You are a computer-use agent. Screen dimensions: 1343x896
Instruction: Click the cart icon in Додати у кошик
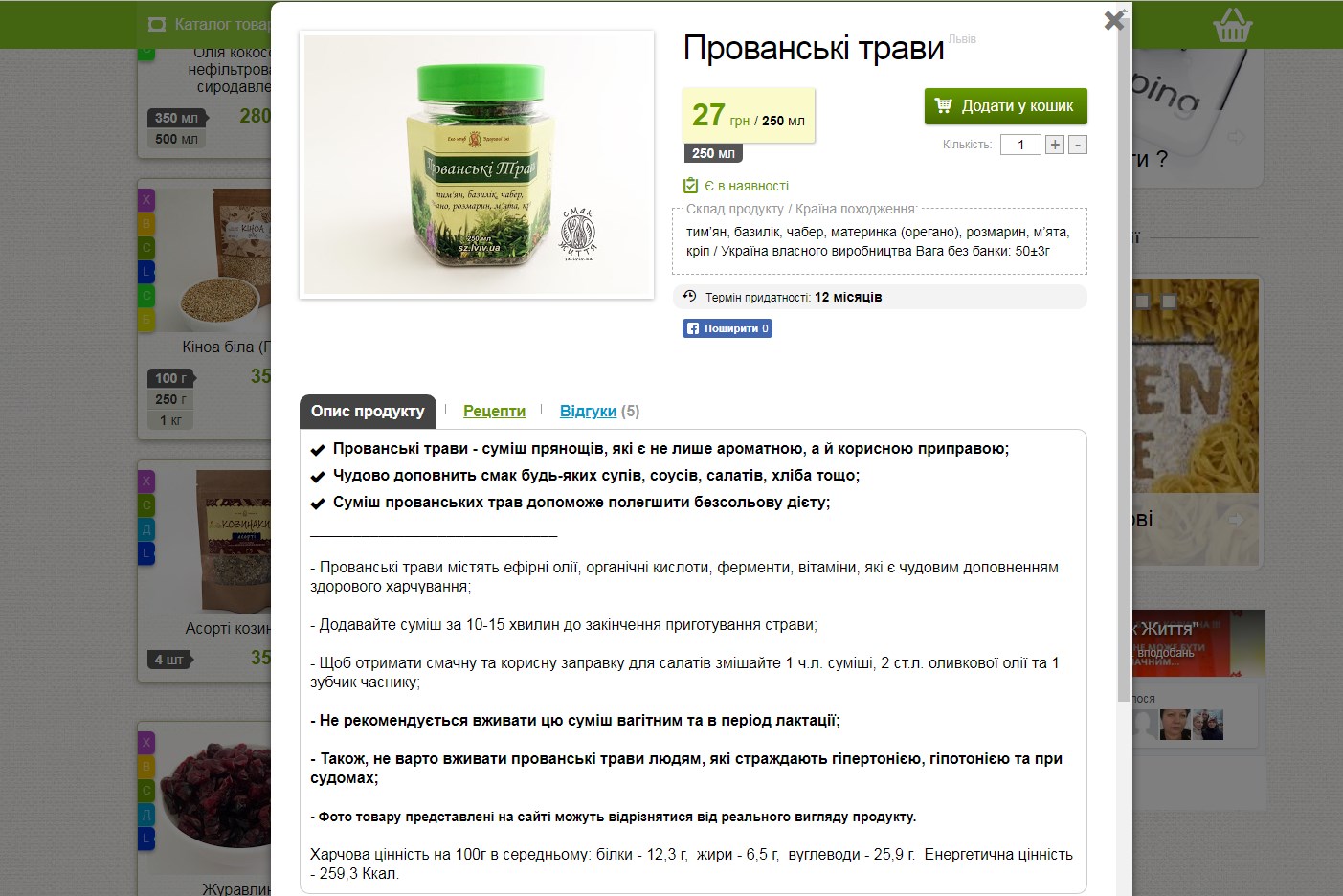(x=943, y=105)
